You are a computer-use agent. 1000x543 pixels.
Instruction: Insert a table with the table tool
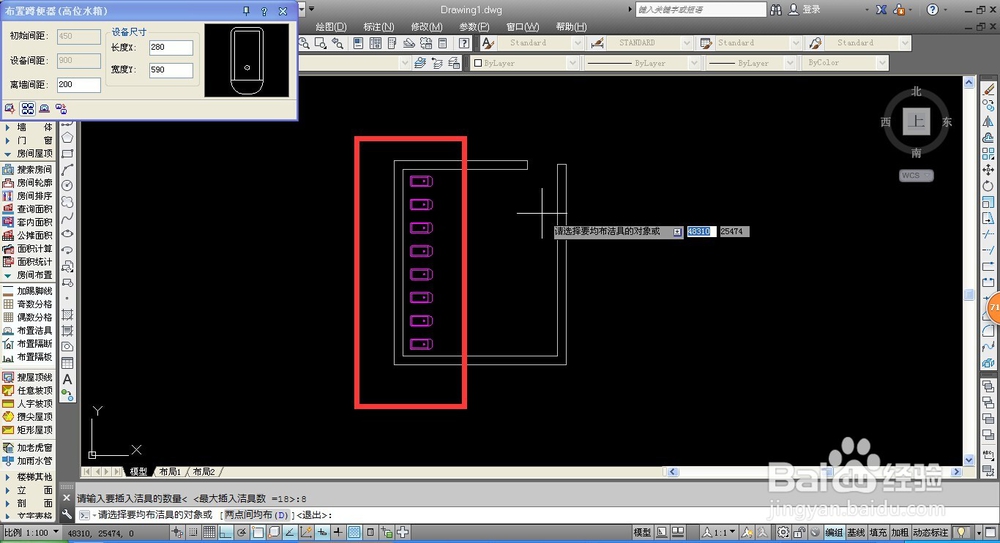67,363
